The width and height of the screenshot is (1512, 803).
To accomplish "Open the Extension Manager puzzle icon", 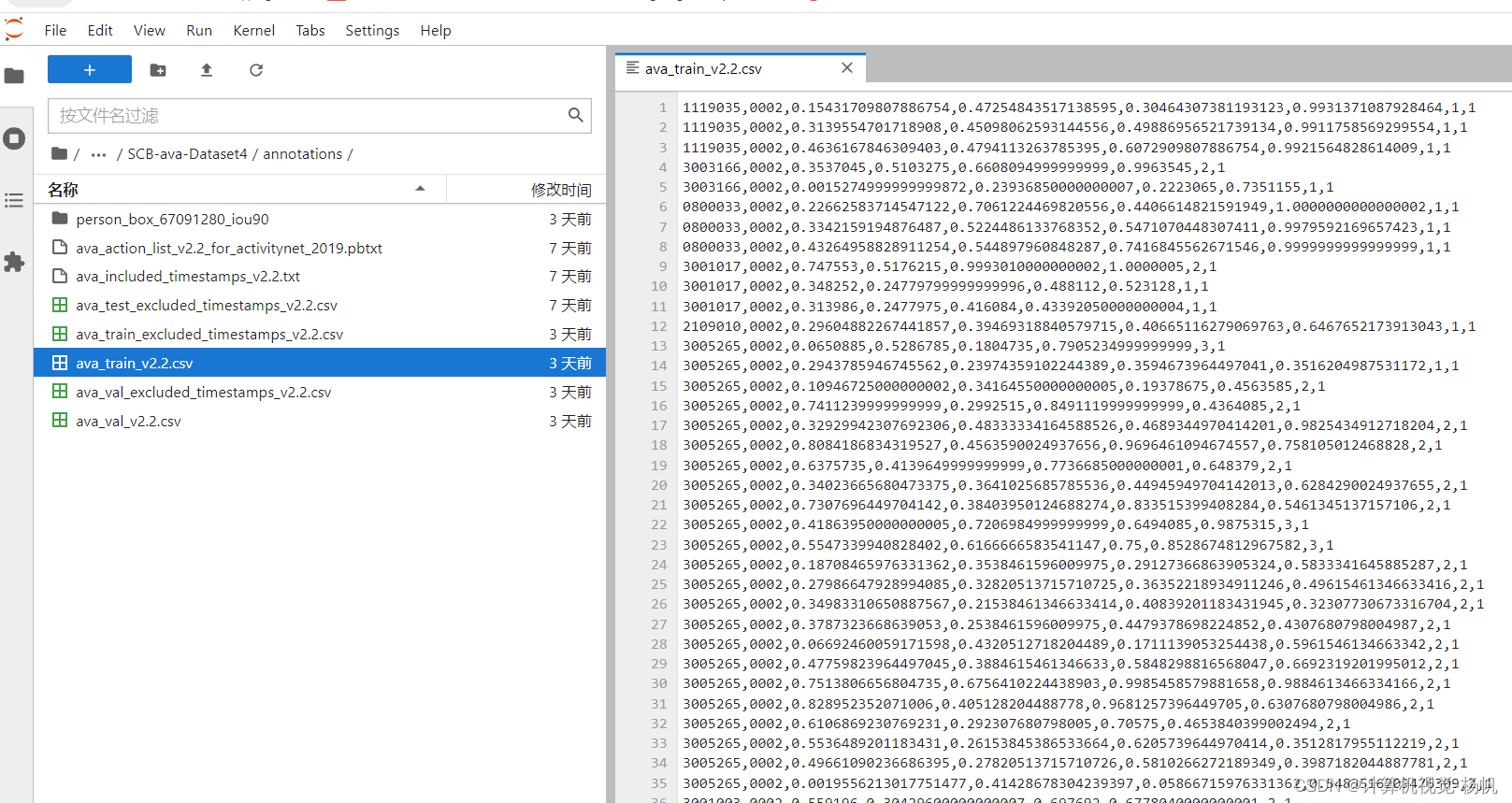I will pyautogui.click(x=14, y=262).
